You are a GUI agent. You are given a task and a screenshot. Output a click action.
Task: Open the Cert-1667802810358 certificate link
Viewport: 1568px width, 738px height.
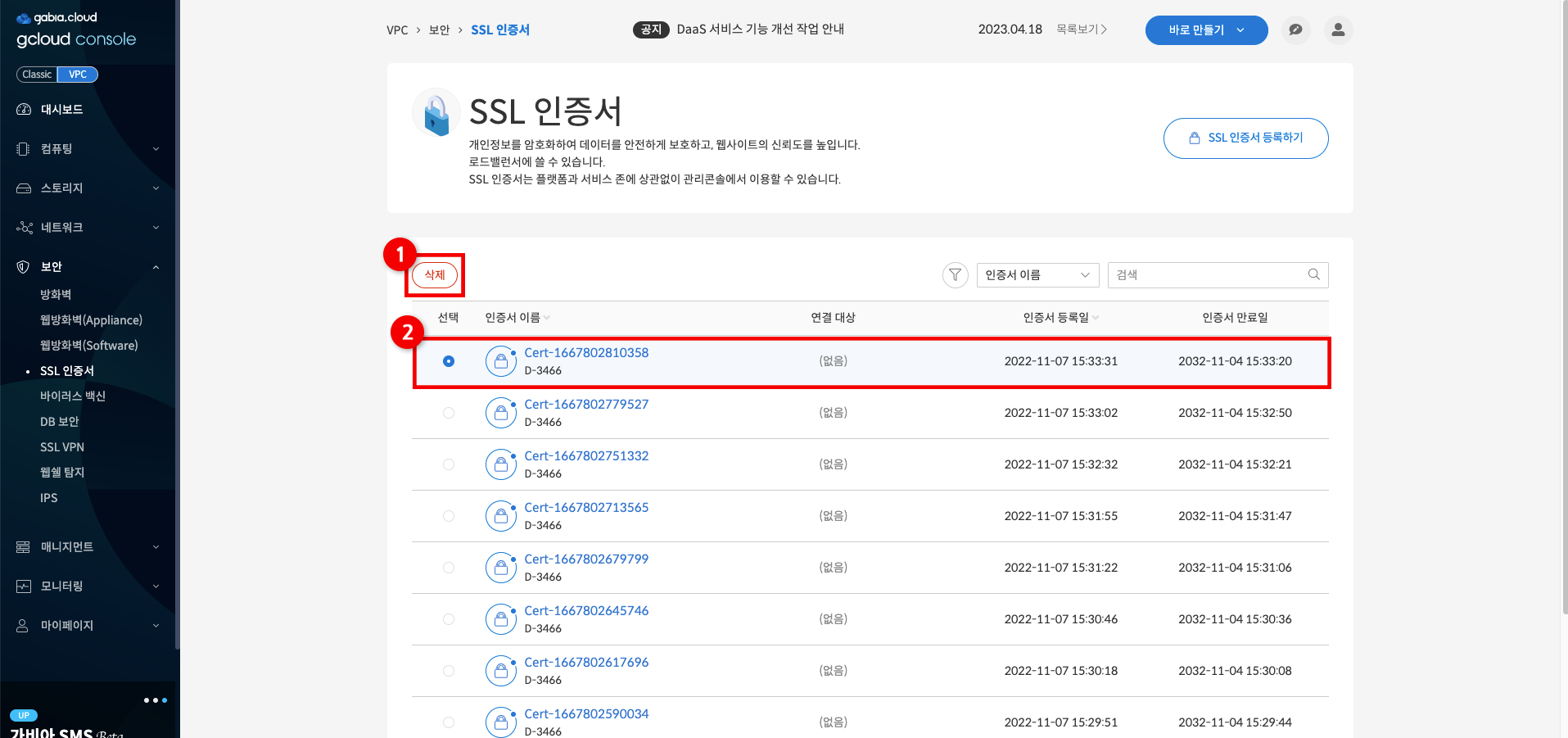[586, 353]
